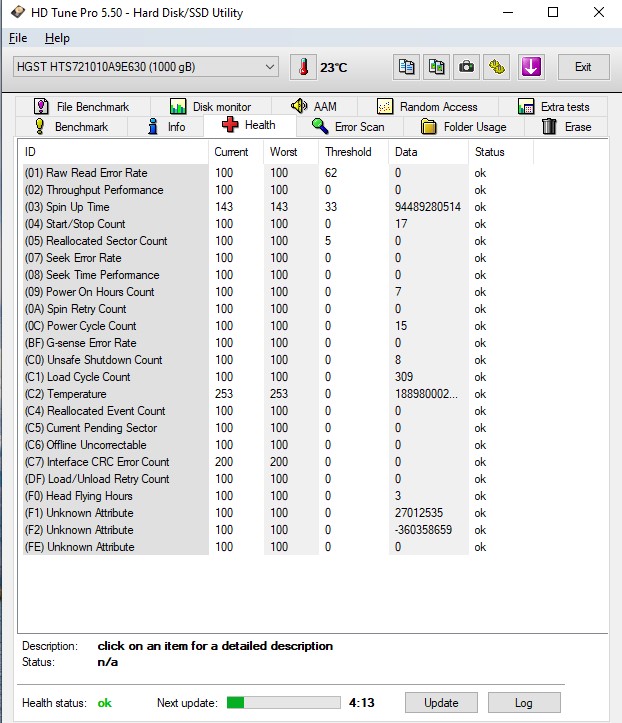
Task: Click the 27012535 data value
Action: 419,513
